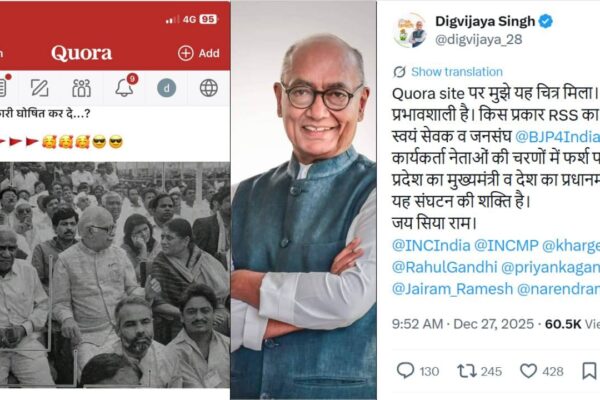Open the 'd' profile avatar
This screenshot has width=600, height=400.
coord(166,88)
